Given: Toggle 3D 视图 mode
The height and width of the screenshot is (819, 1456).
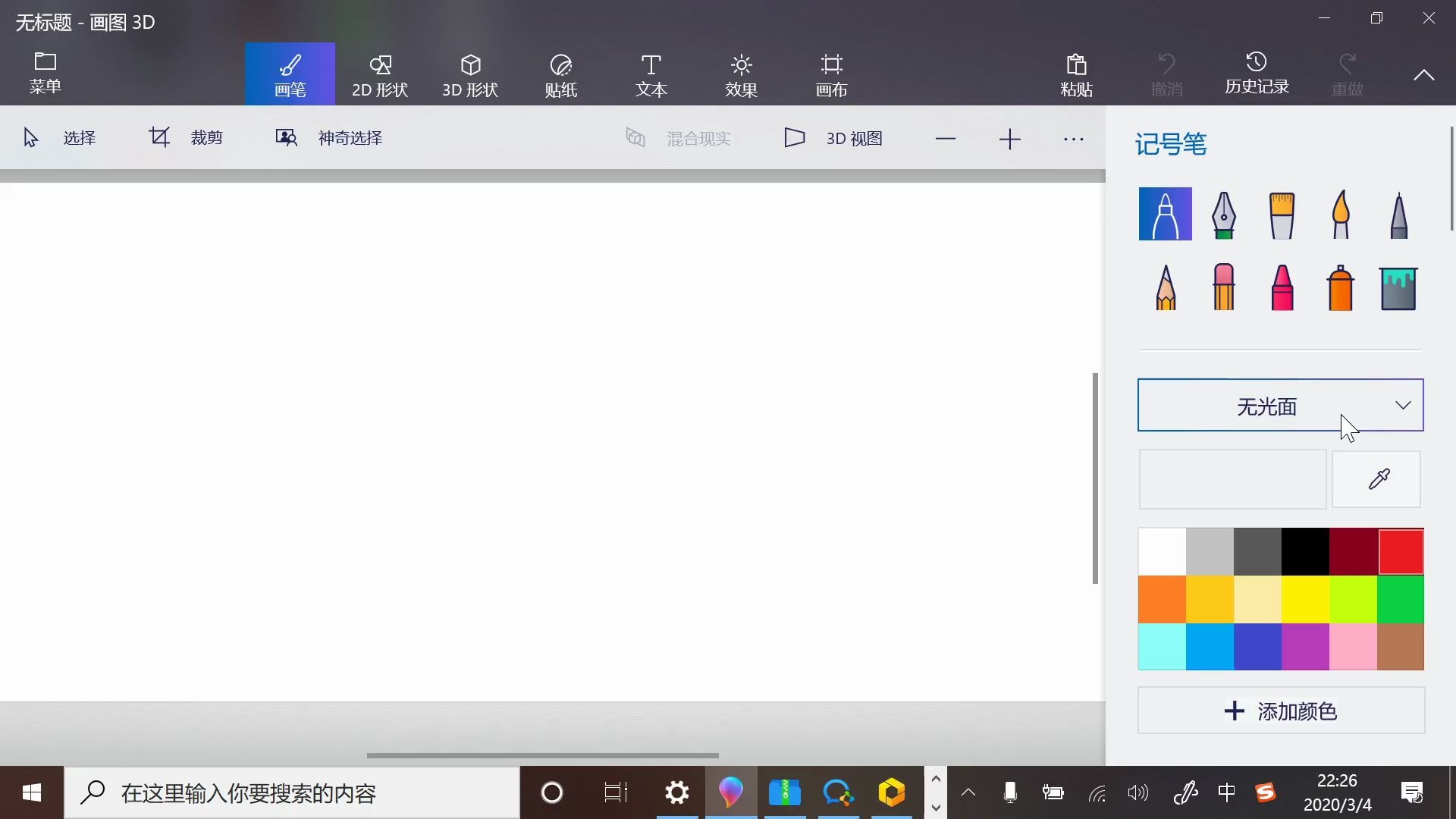Looking at the screenshot, I should pyautogui.click(x=833, y=138).
